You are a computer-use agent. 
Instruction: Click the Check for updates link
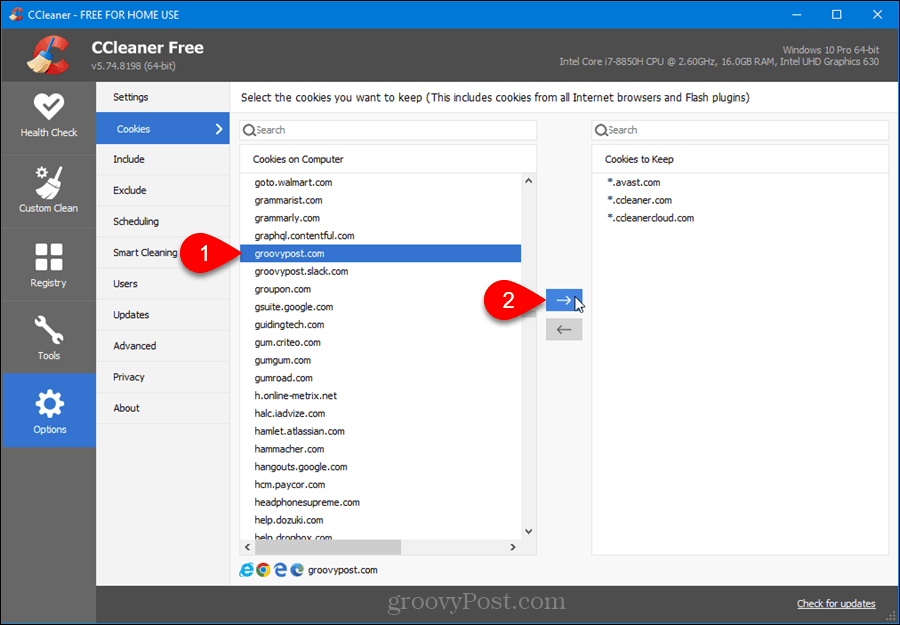coord(836,603)
